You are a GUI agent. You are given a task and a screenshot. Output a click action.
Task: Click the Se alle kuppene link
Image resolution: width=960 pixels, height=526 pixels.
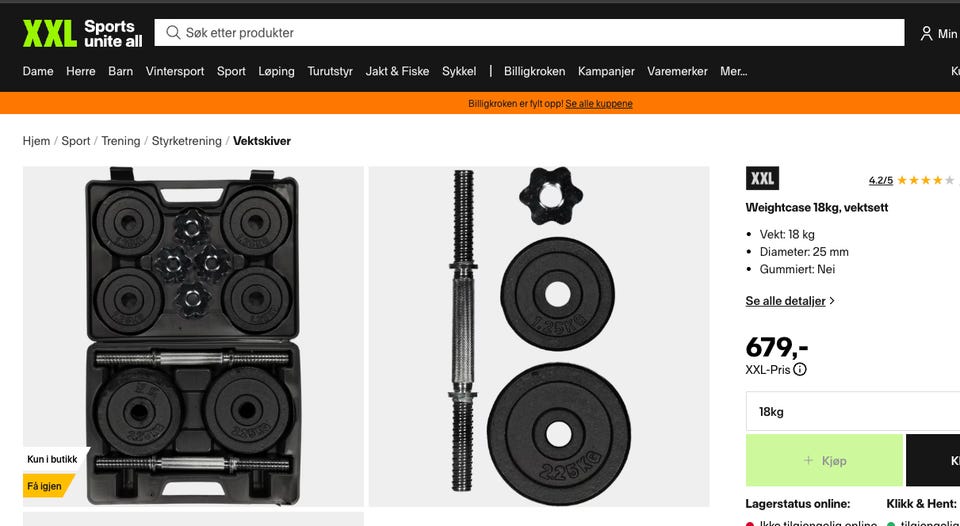[x=599, y=103]
